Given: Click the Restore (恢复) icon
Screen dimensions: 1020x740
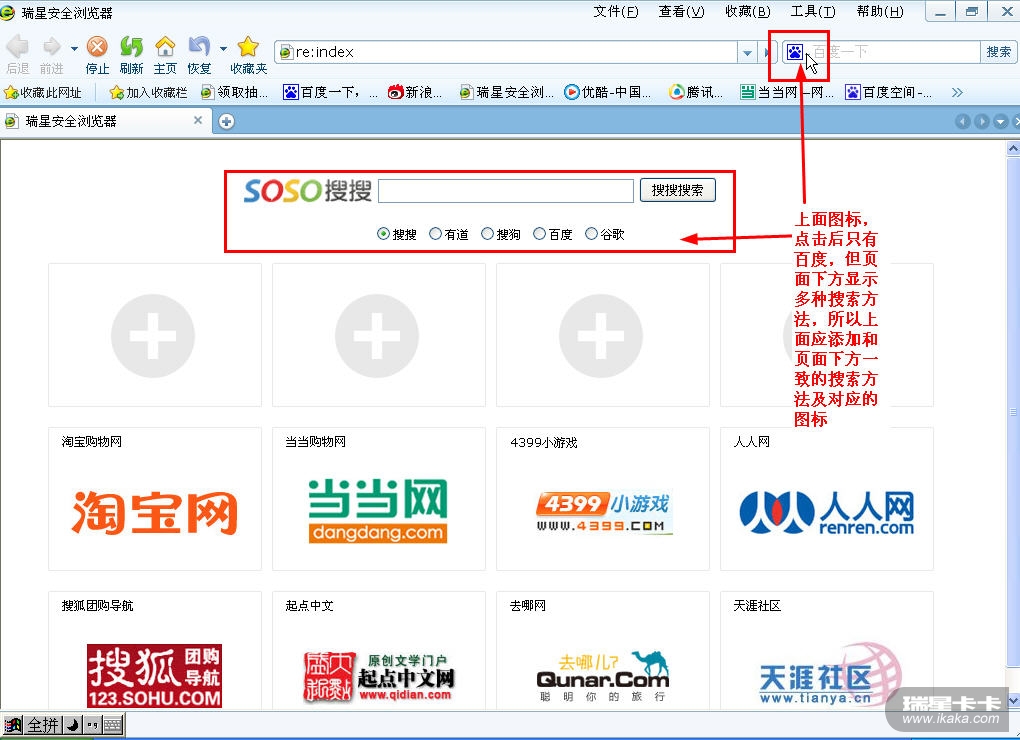Looking at the screenshot, I should (x=199, y=47).
